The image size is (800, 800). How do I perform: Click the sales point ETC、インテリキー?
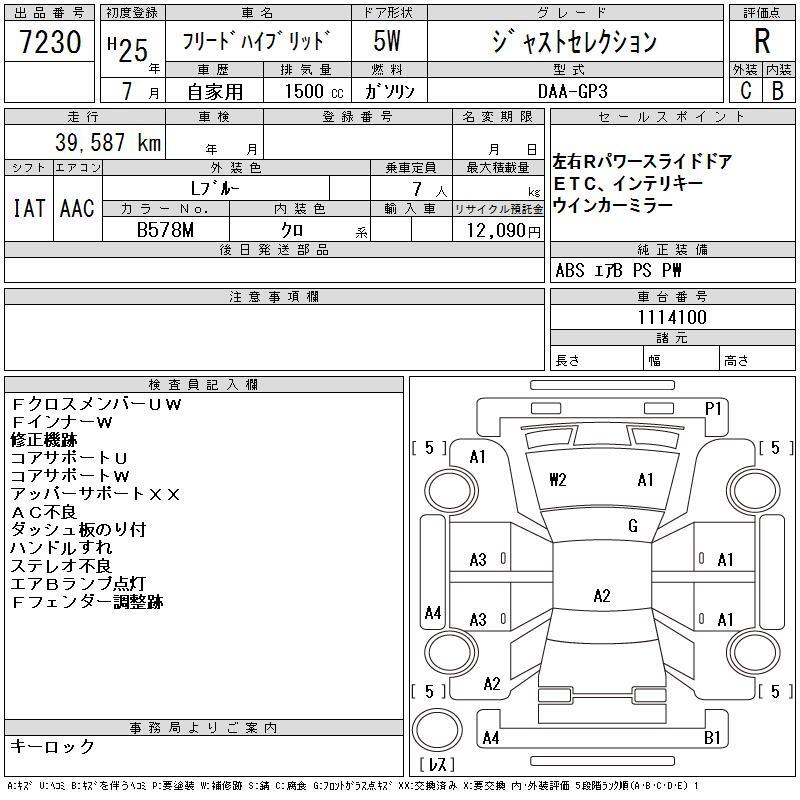tap(628, 183)
